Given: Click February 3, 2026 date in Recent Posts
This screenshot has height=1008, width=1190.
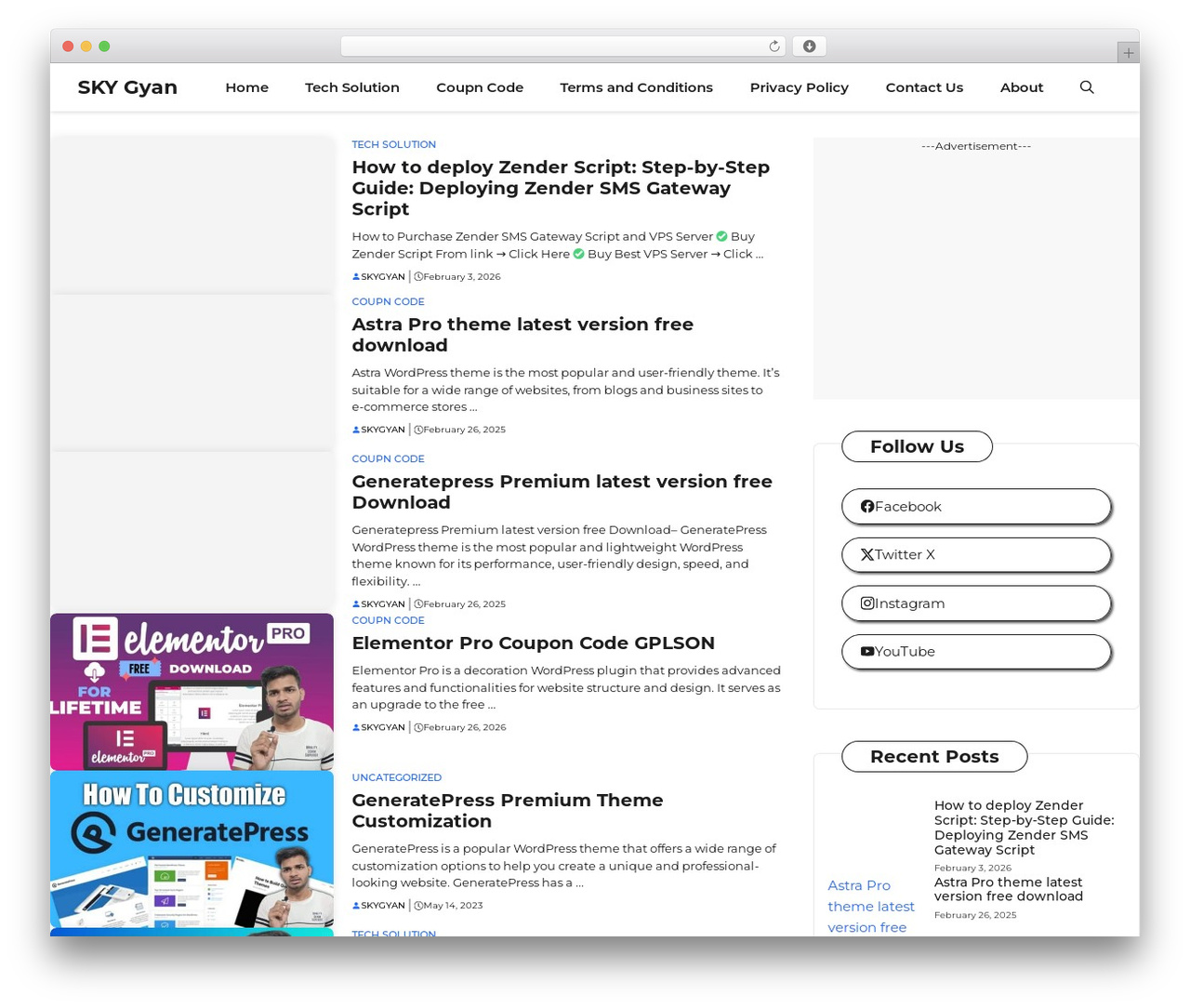Looking at the screenshot, I should coord(972,869).
